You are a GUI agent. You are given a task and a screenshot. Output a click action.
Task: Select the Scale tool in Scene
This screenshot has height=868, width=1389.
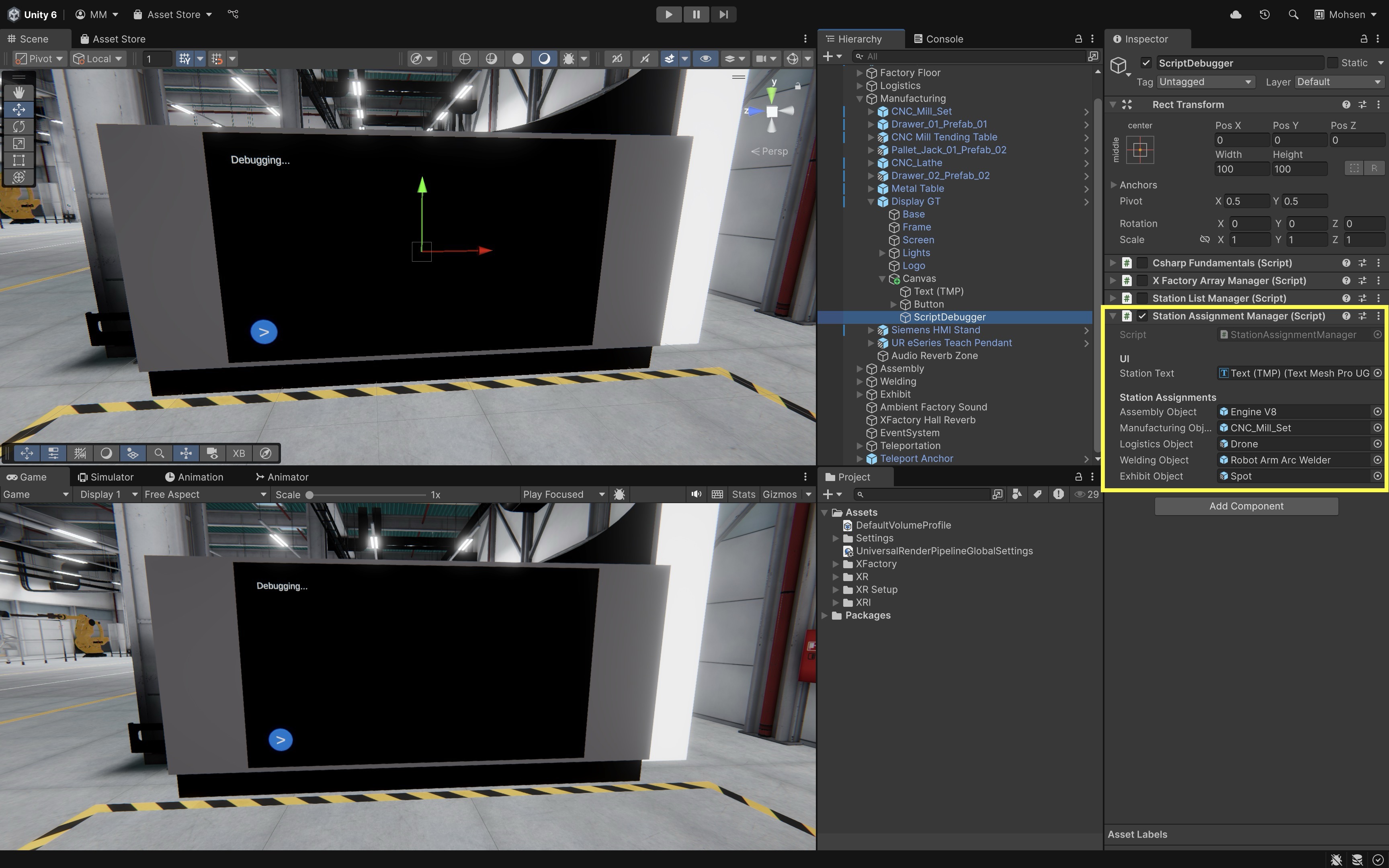(19, 143)
